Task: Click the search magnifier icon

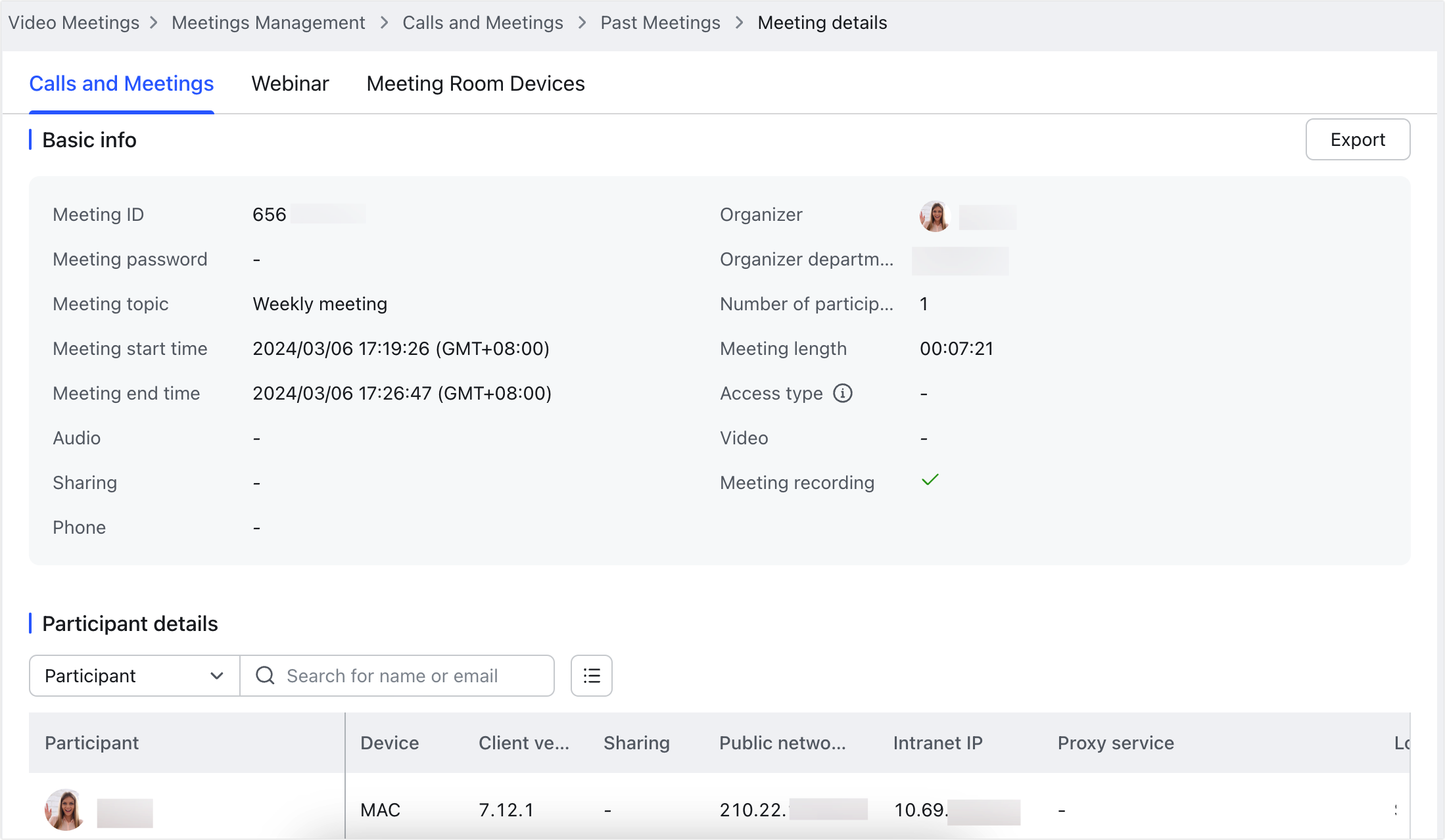Action: [265, 676]
